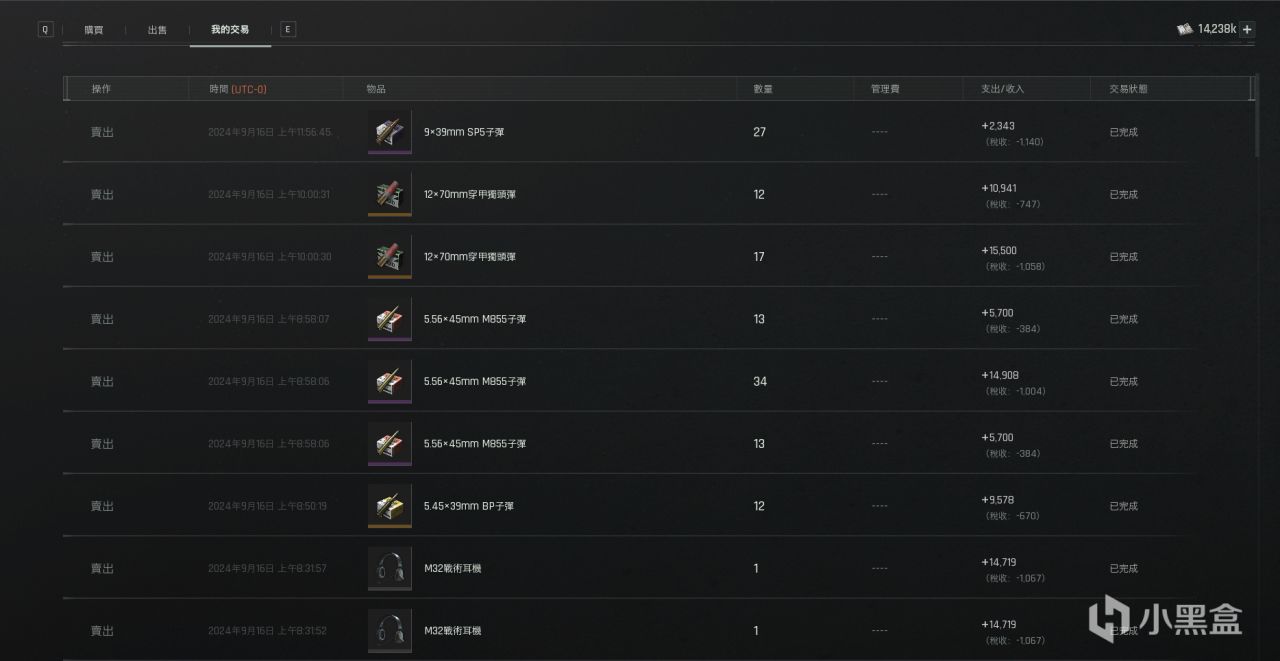Click the 時間 (UTC-0) column header
Viewport: 1280px width, 661px height.
click(x=238, y=89)
